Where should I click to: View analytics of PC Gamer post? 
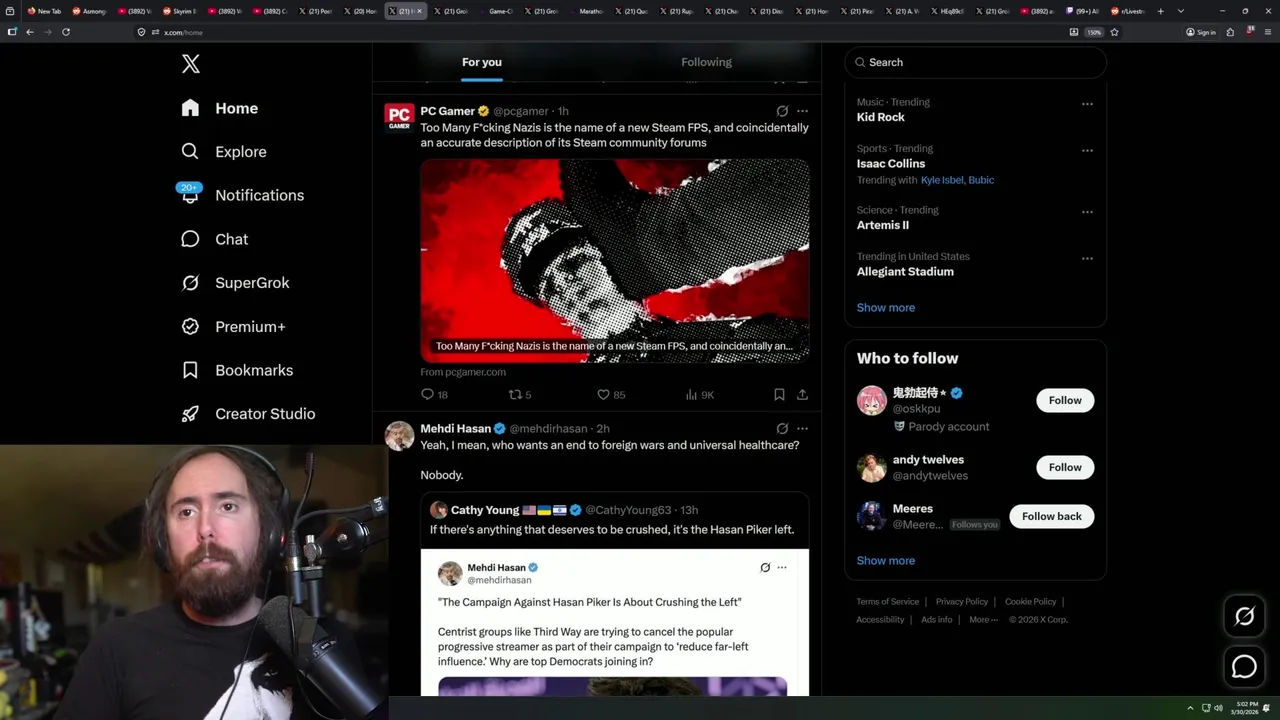click(x=699, y=395)
